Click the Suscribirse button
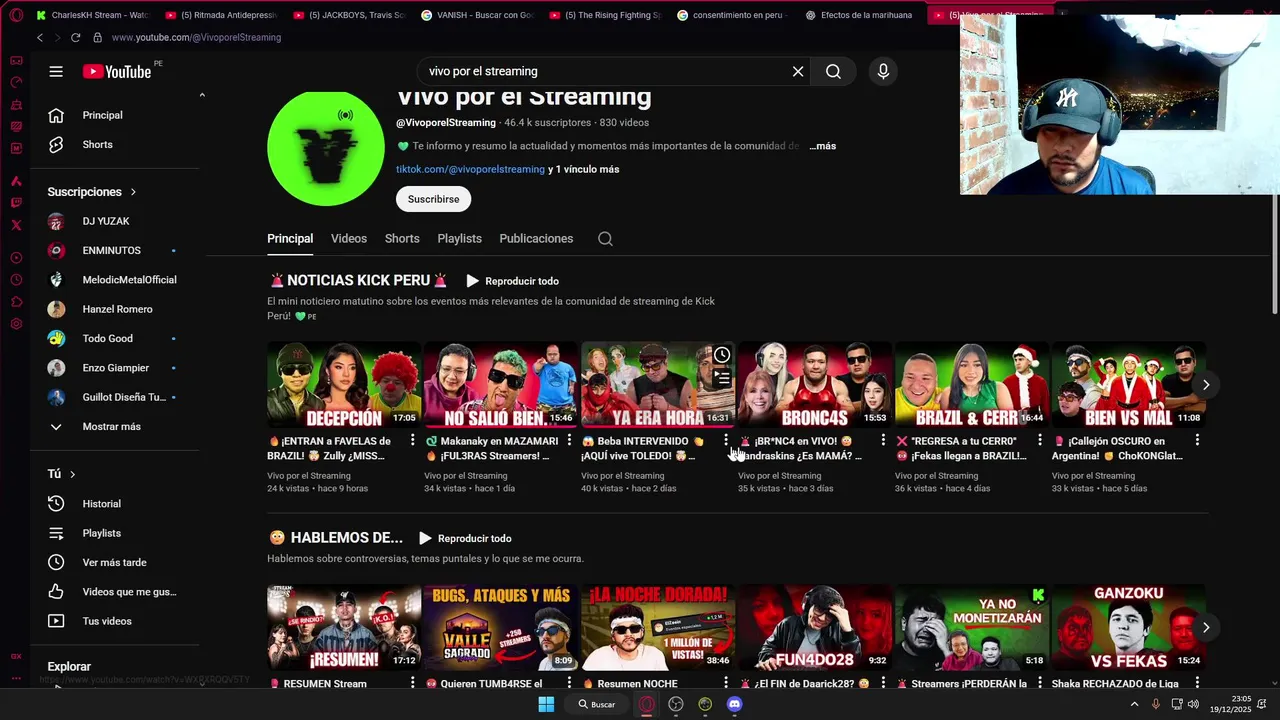 [433, 199]
